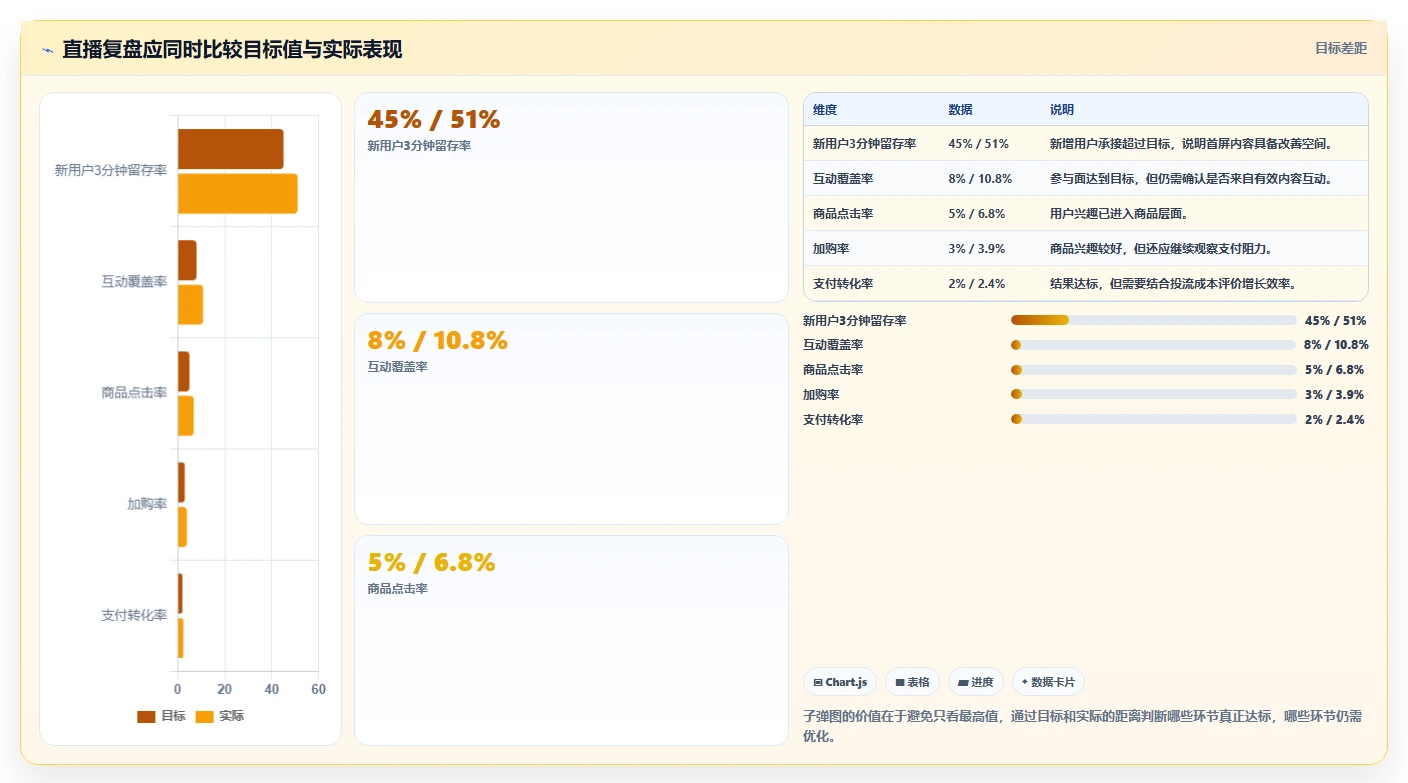Image resolution: width=1408 pixels, height=783 pixels.
Task: Select the 进度 chip
Action: (976, 682)
